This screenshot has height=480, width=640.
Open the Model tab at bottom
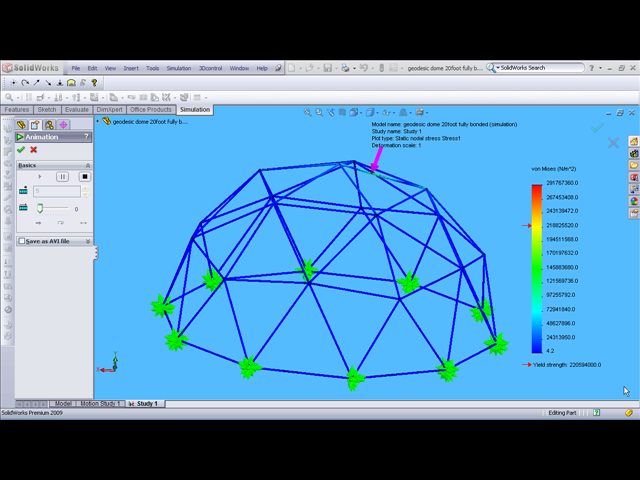pyautogui.click(x=63, y=404)
